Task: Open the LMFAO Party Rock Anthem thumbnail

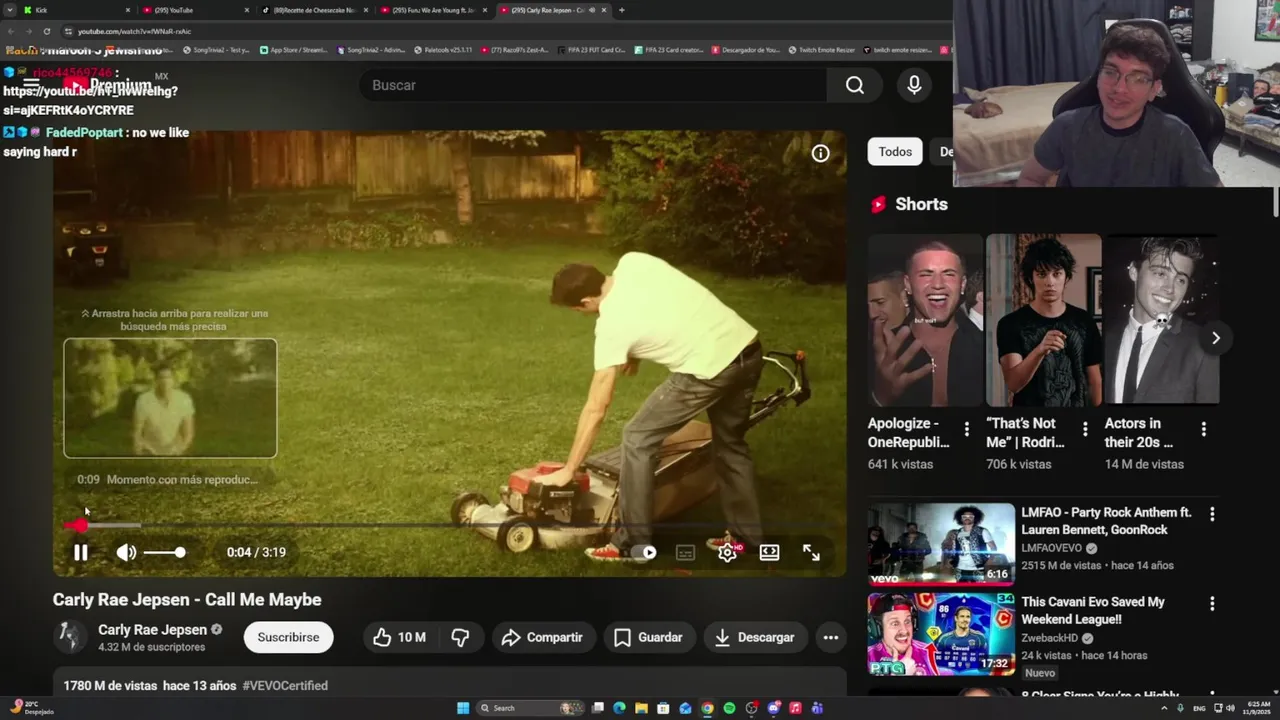Action: click(x=941, y=544)
